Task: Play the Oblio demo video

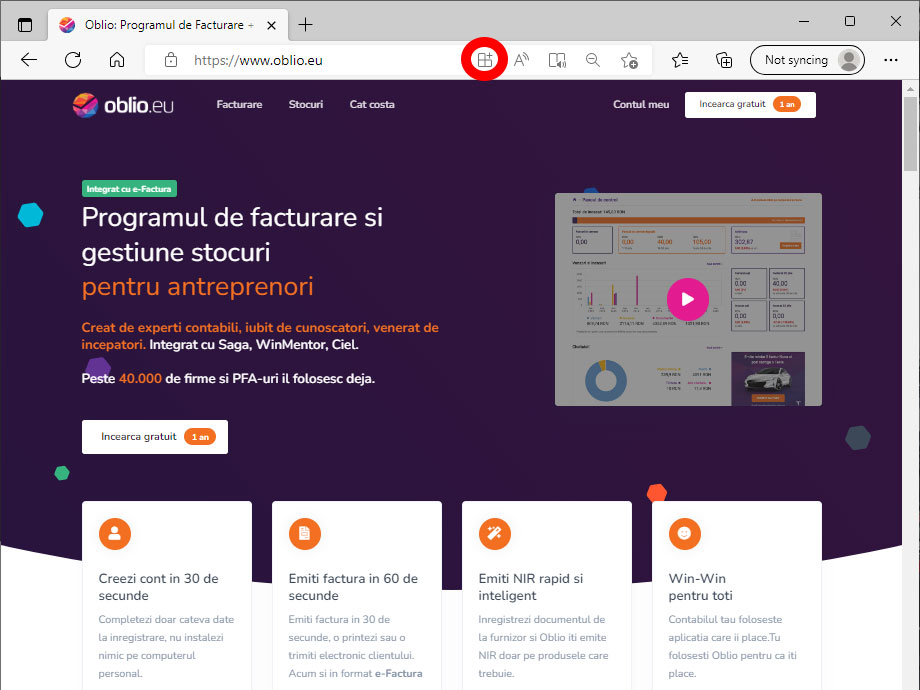Action: [688, 299]
